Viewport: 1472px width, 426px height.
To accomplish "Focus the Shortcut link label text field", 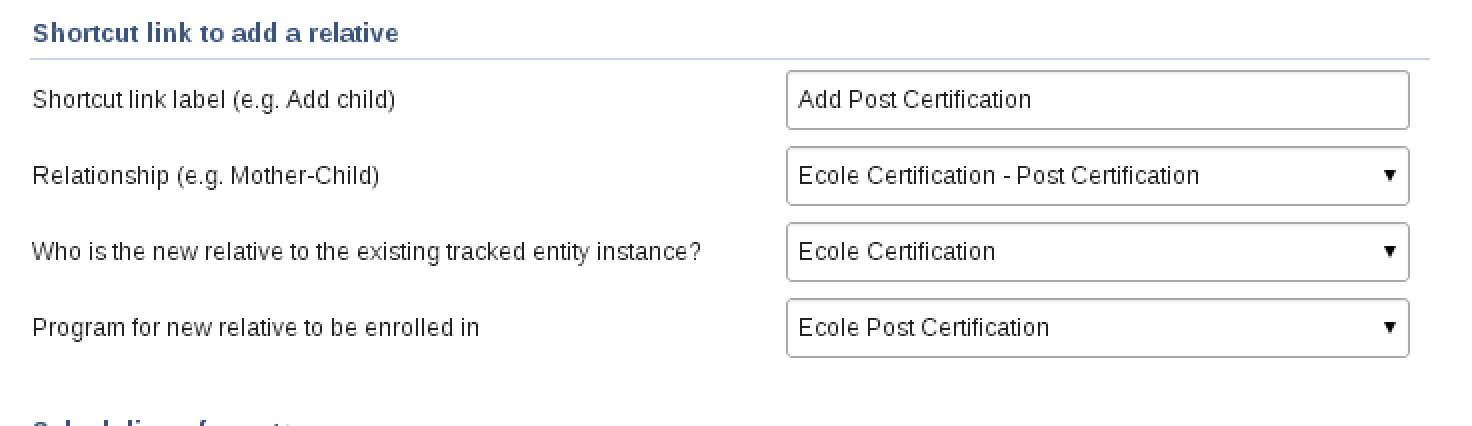I will (1097, 100).
